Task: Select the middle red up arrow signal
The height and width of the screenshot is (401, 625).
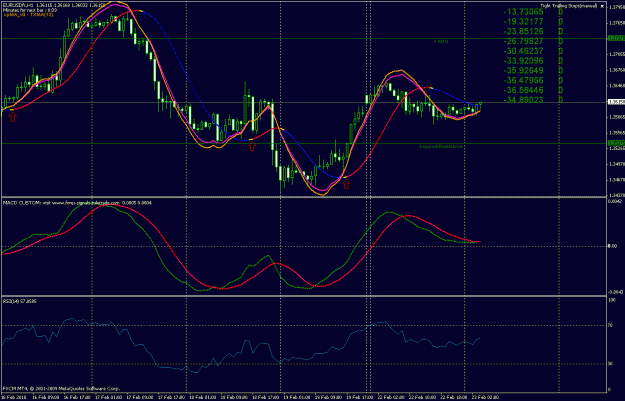Action: click(x=252, y=146)
